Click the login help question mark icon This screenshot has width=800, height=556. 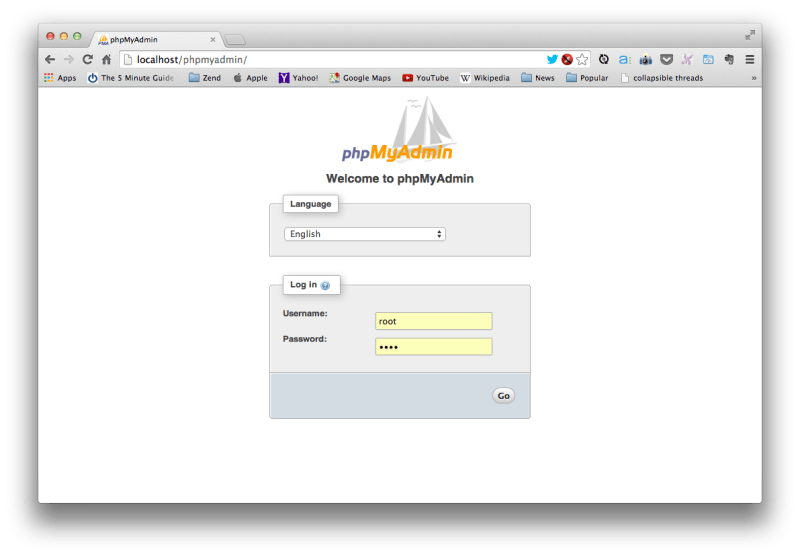(325, 286)
